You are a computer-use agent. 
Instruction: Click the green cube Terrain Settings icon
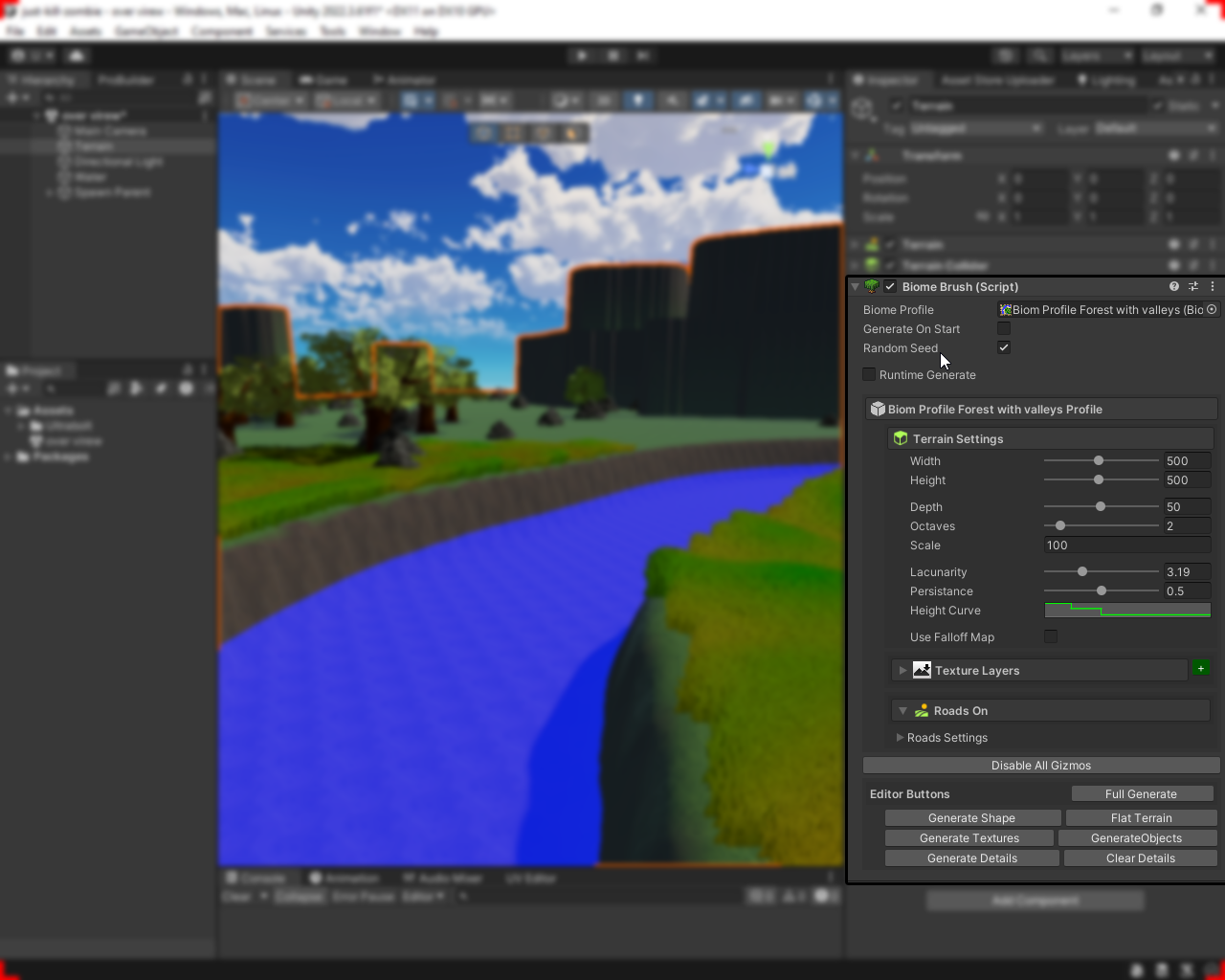click(x=901, y=438)
